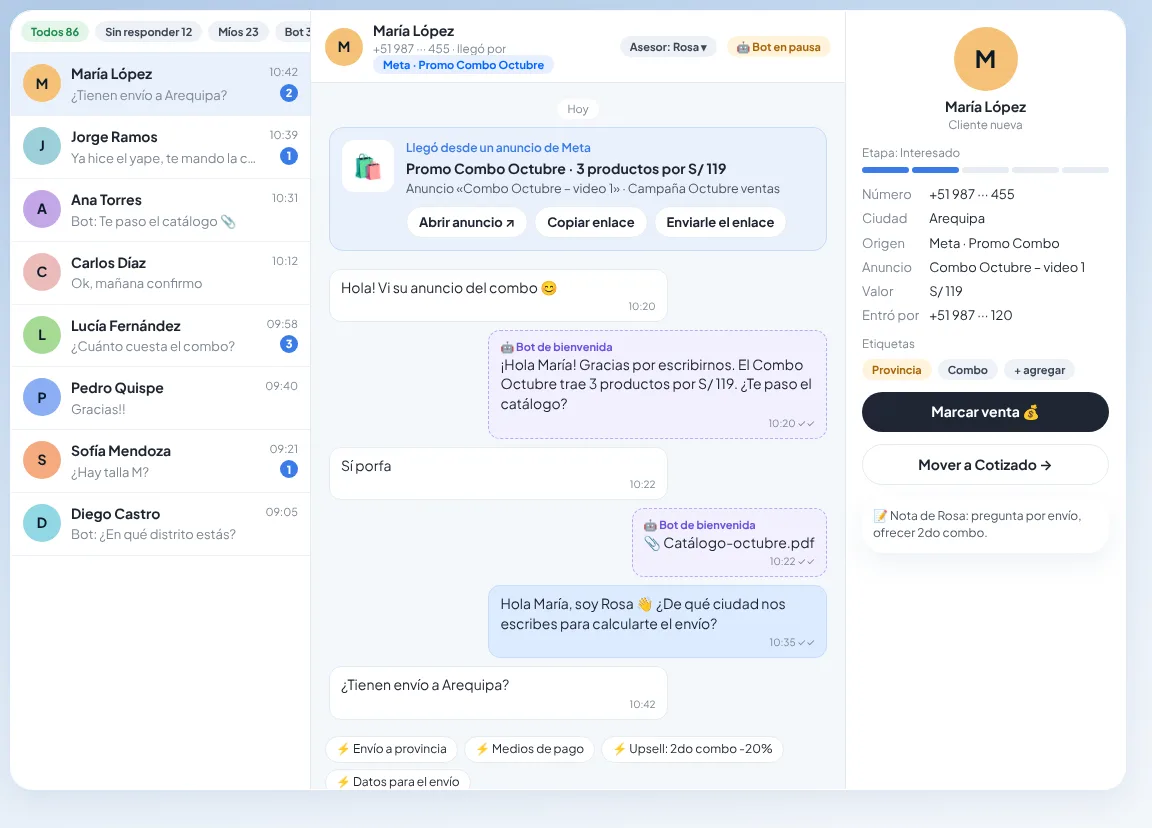
Task: Insert Medios de pago quick reply
Action: point(530,749)
